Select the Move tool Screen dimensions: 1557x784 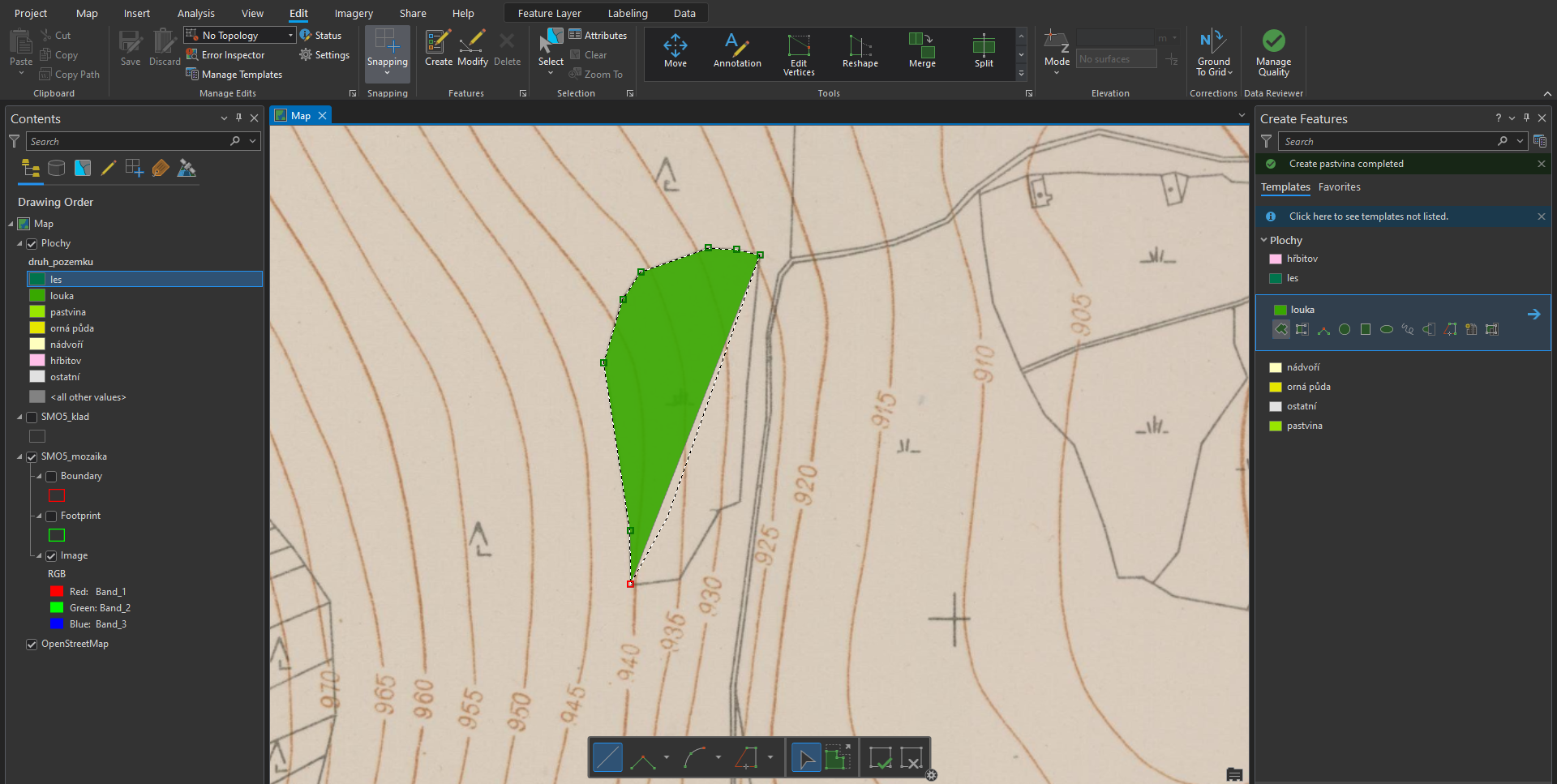[x=675, y=51]
